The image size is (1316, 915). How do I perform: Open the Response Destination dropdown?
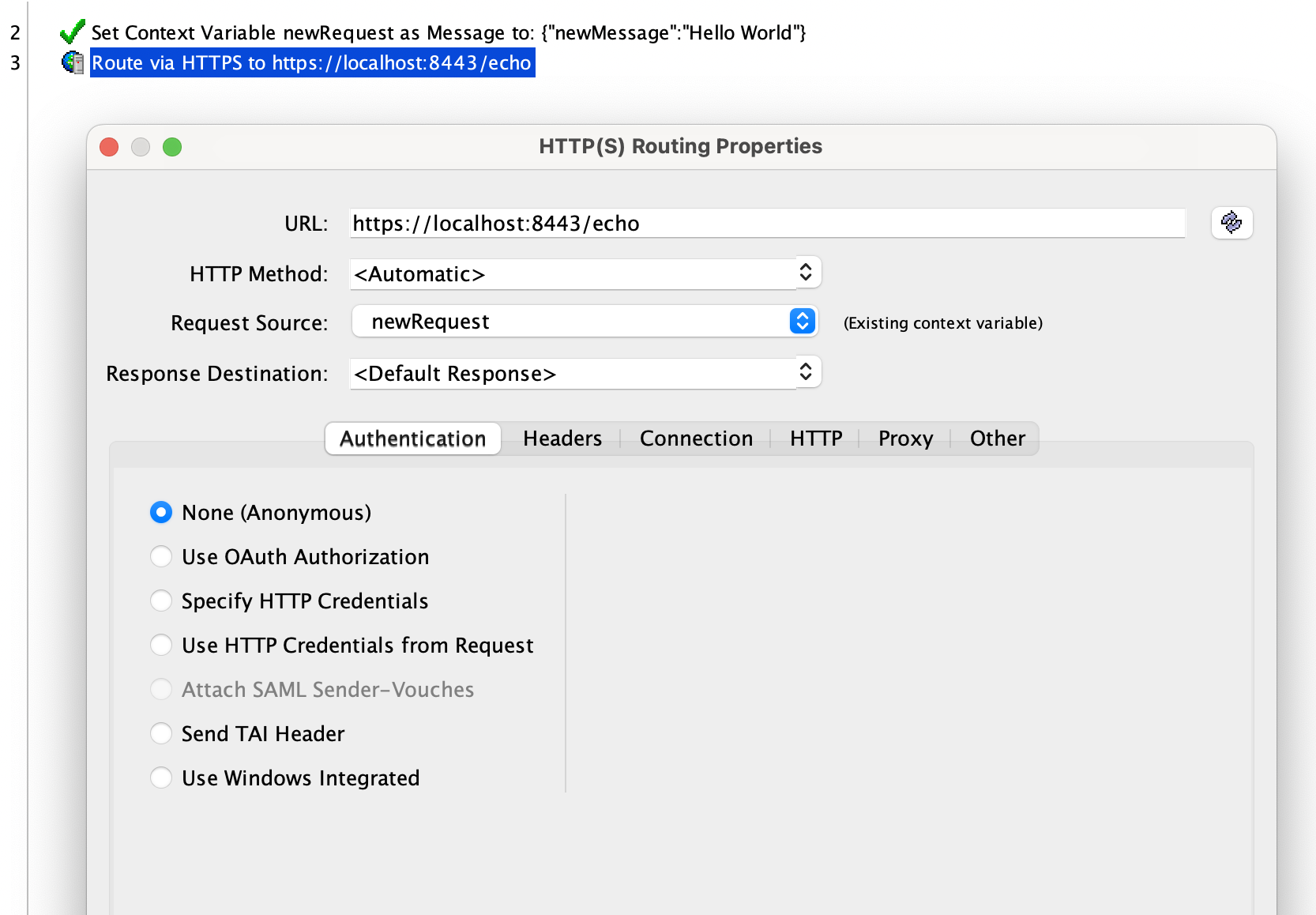[805, 371]
